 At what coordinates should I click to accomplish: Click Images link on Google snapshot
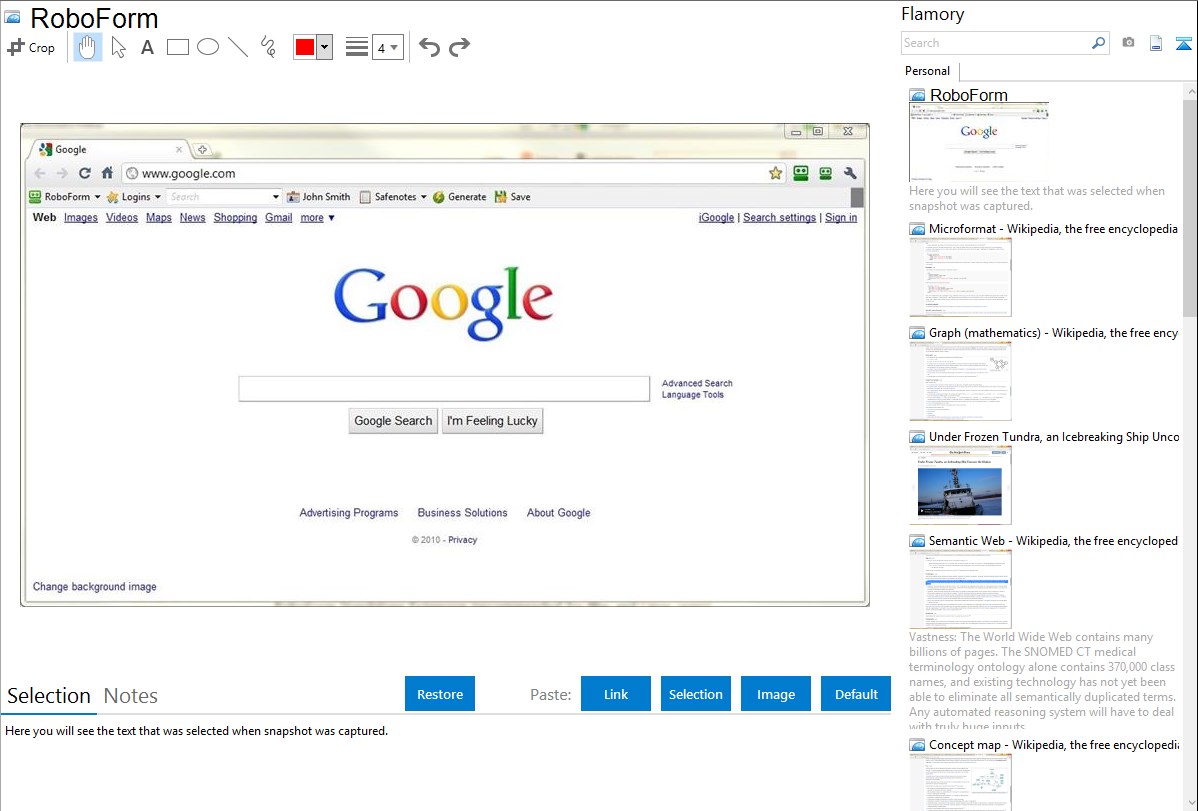[x=80, y=218]
